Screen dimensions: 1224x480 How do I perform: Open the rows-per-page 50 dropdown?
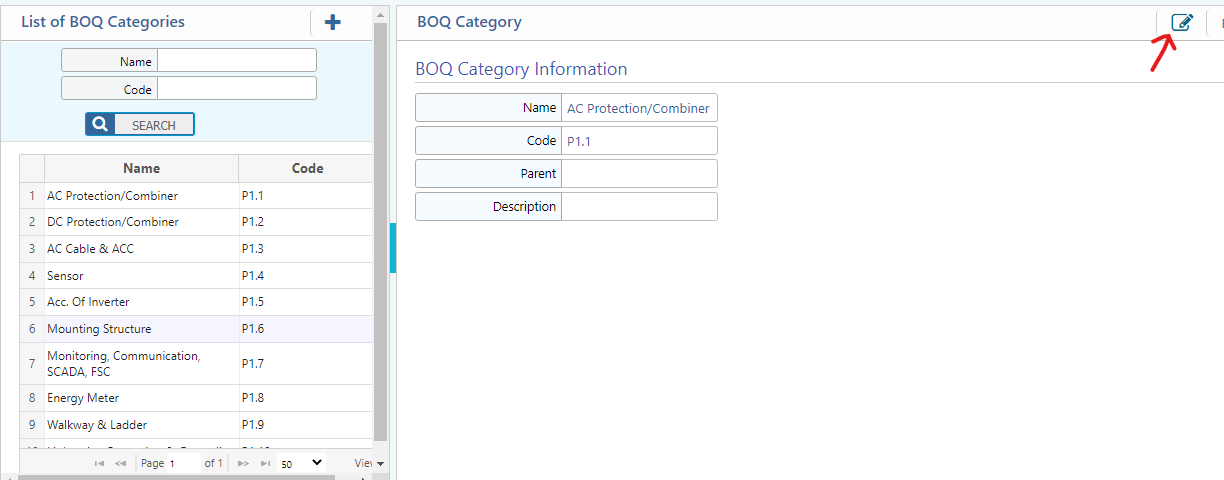click(302, 463)
